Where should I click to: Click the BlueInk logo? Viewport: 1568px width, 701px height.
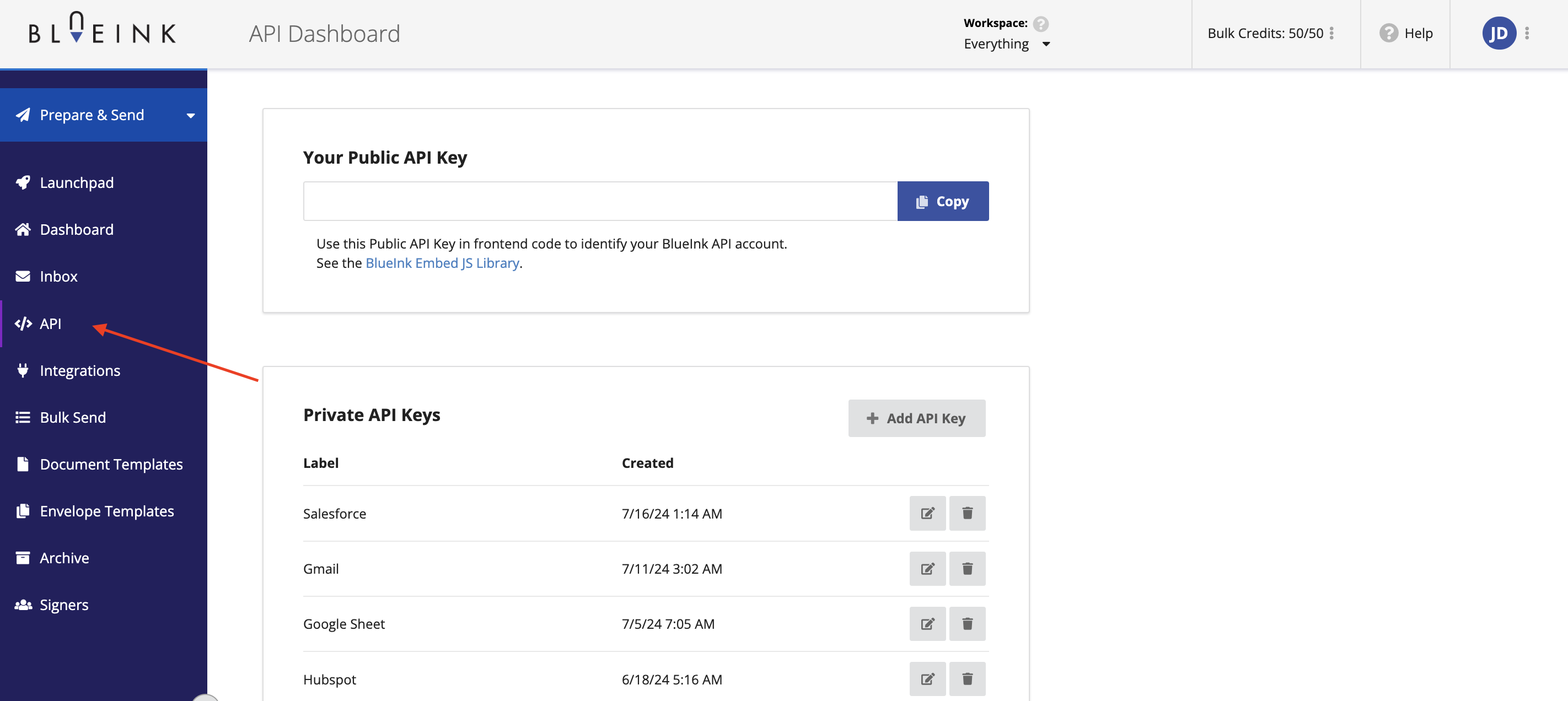coord(102,28)
